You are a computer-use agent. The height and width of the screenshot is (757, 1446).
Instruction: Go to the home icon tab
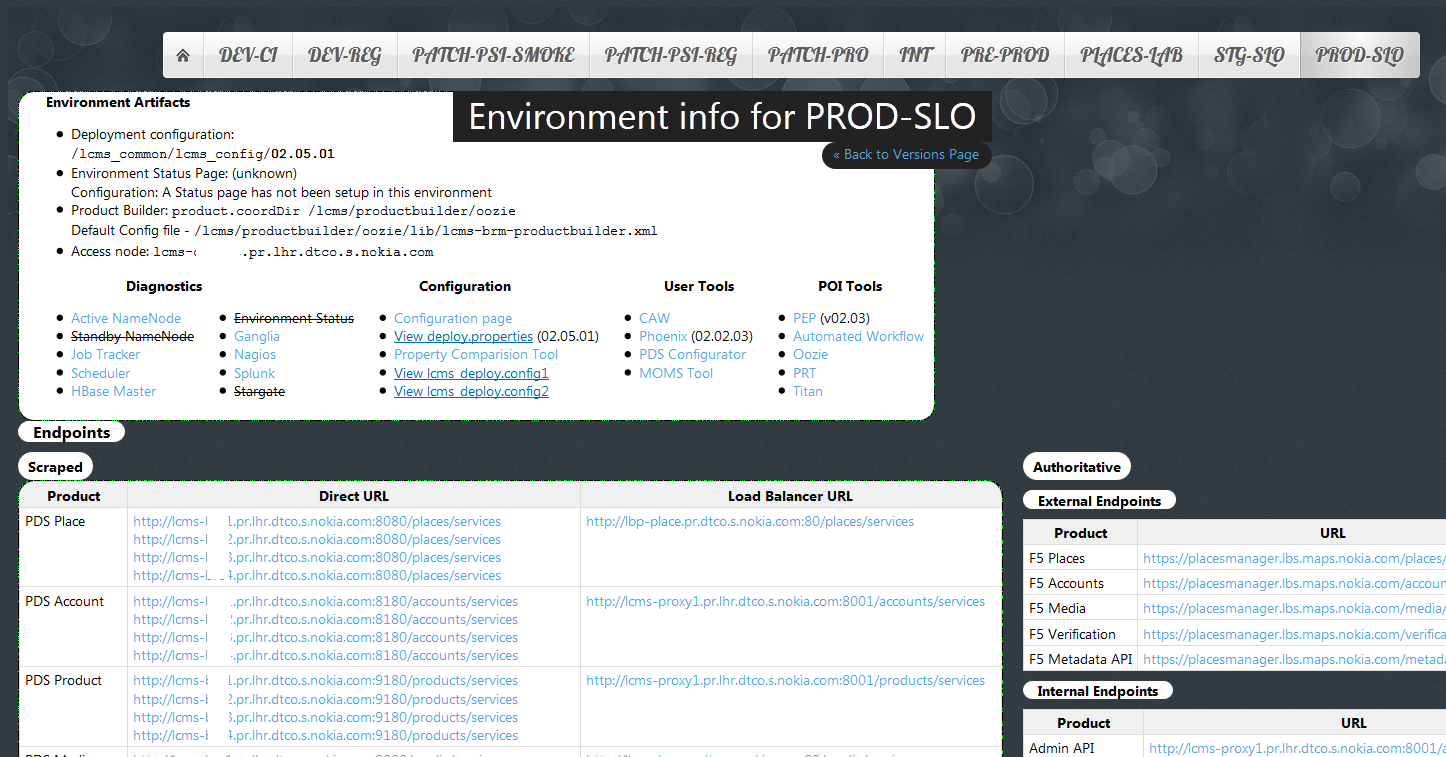(x=183, y=55)
